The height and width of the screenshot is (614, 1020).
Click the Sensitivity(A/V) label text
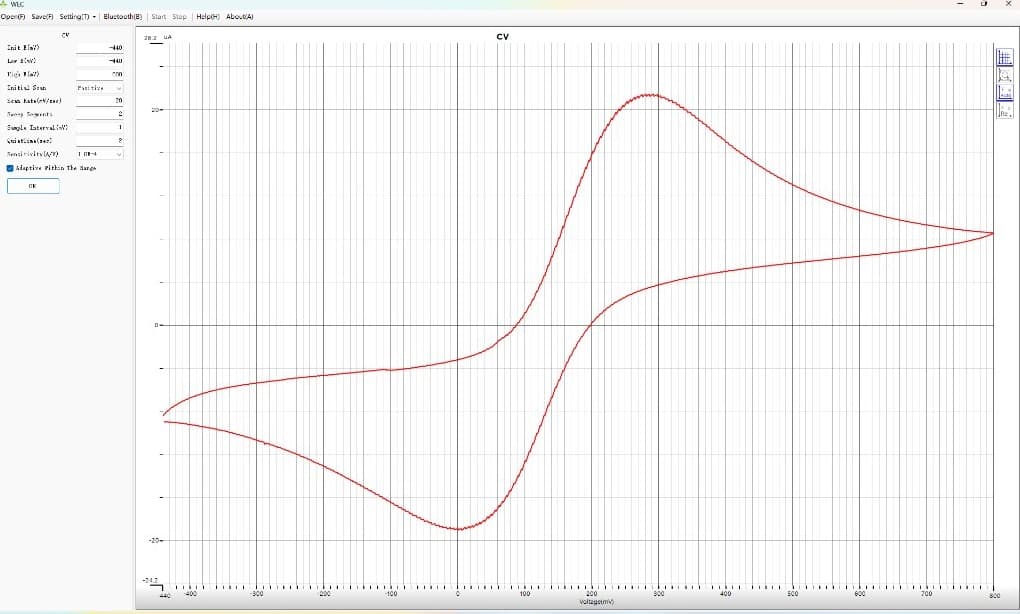(33, 154)
